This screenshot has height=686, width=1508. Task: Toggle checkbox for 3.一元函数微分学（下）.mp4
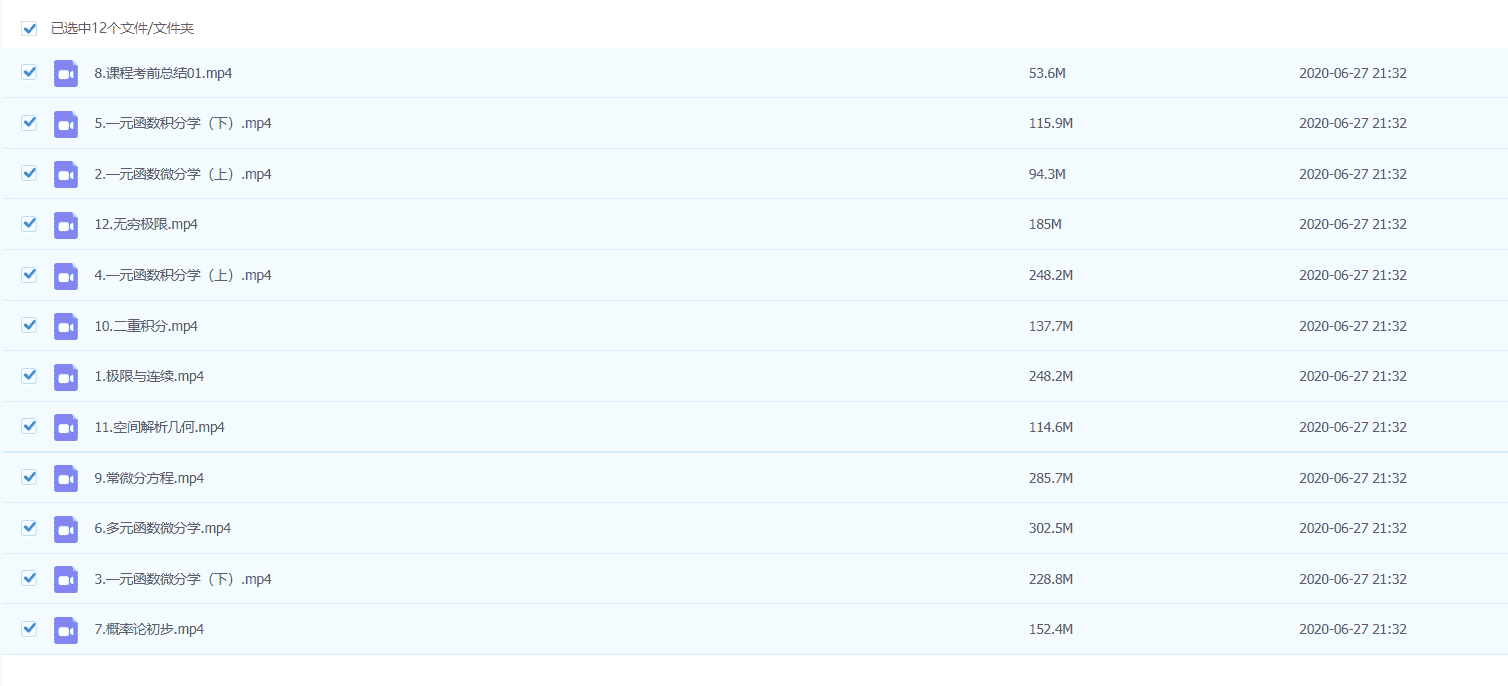(x=29, y=578)
